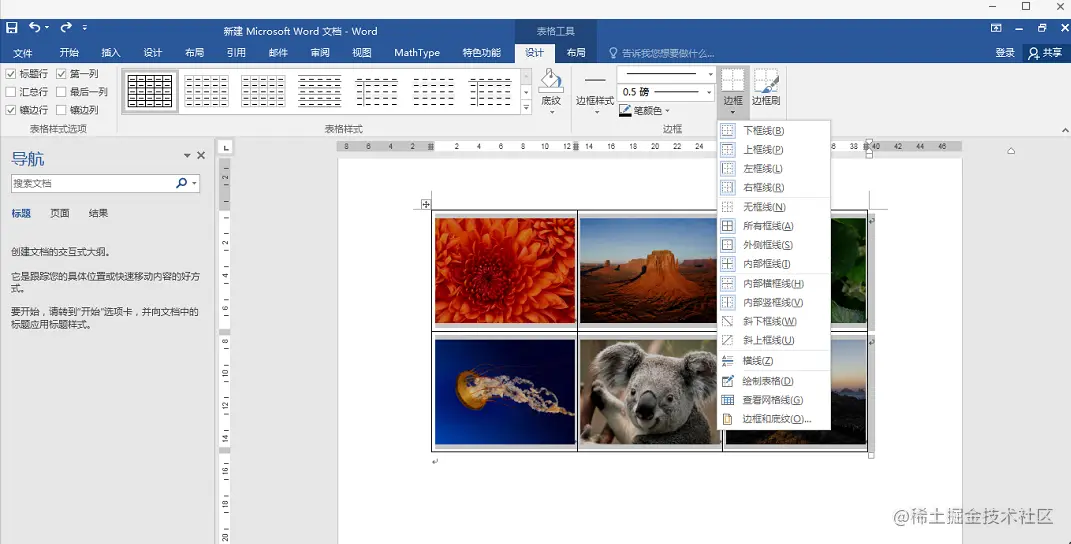Screen dimensions: 1071x544
Task: Open the 页面 tab in navigation pane
Action: [x=60, y=213]
